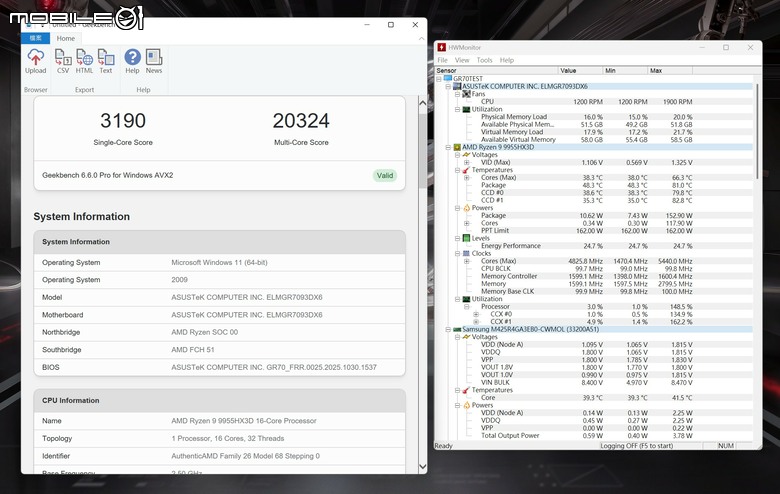
Task: Click the Samsung memory module icon
Action: (x=457, y=329)
